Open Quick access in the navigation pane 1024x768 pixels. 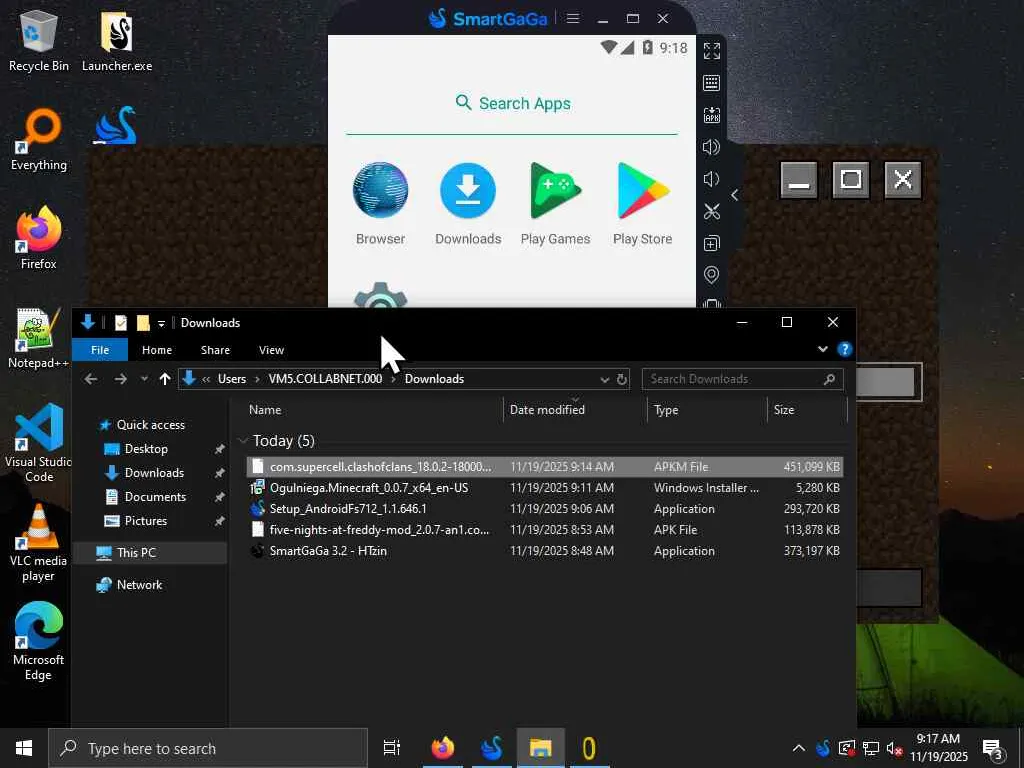pos(150,424)
